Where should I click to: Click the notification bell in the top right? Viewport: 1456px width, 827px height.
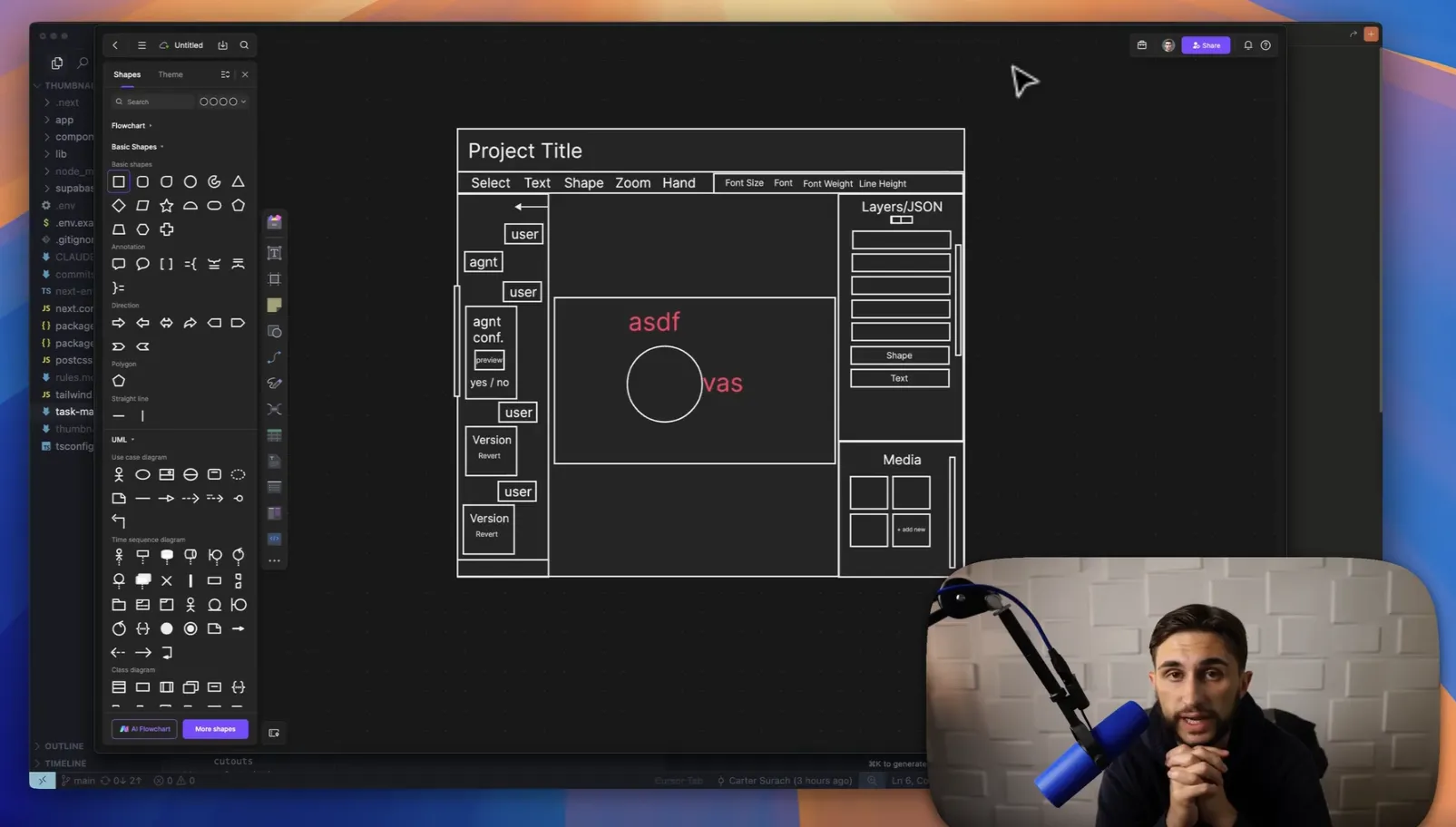(1247, 44)
